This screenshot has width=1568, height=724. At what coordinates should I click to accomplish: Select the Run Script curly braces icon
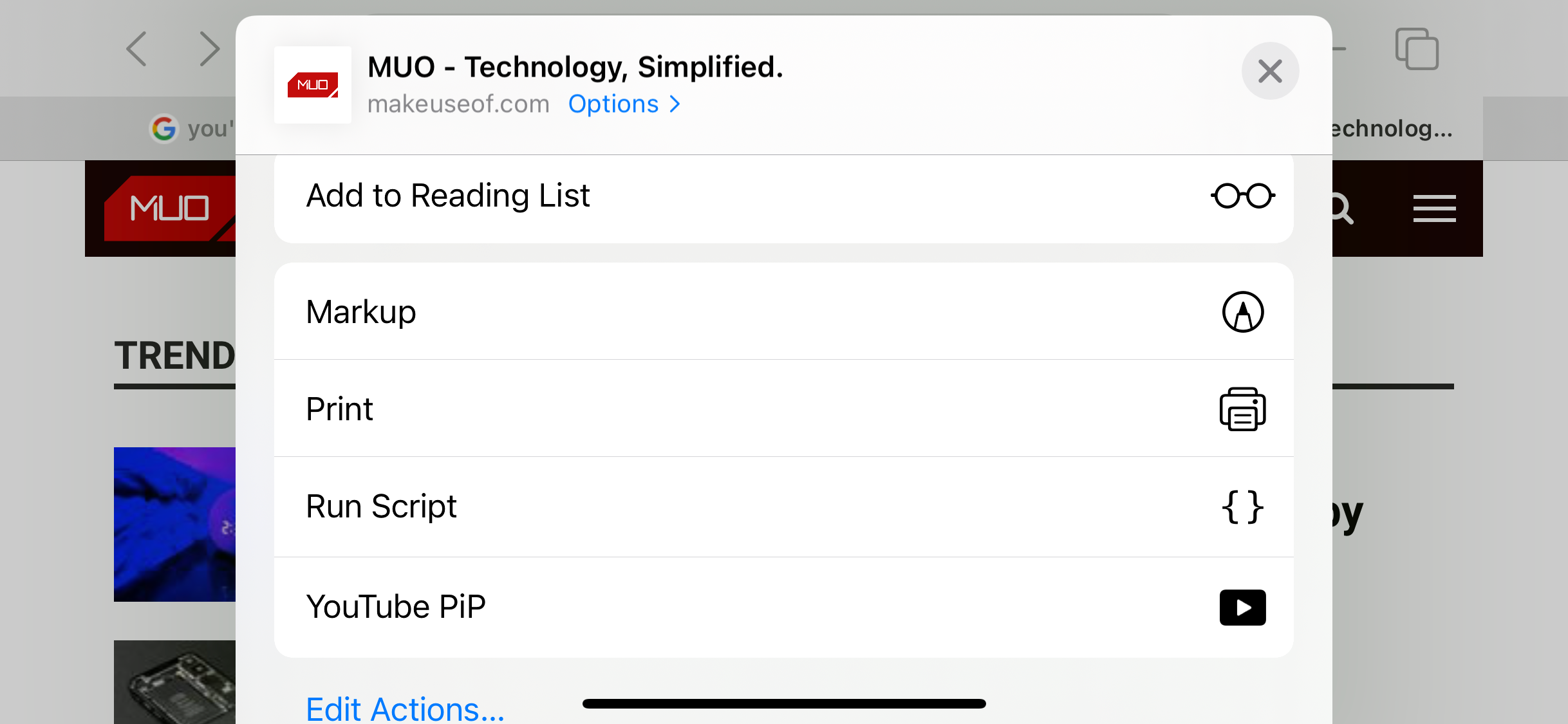[1242, 507]
